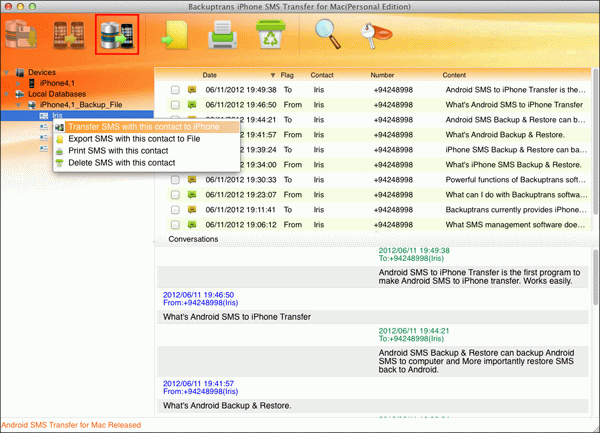This screenshot has width=600, height=433.
Task: Click the Conversations pane heading
Action: (x=193, y=239)
